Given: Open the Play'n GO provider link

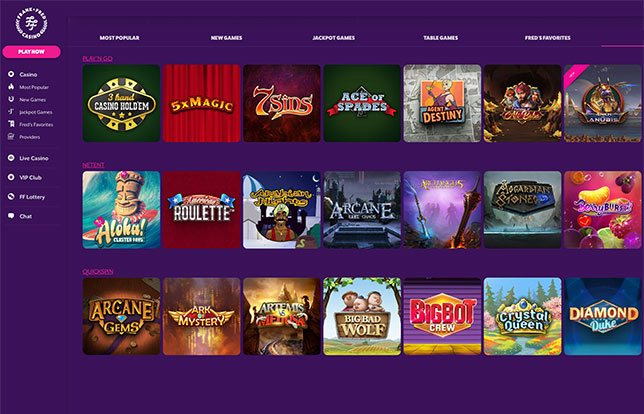Looking at the screenshot, I should 97,59.
